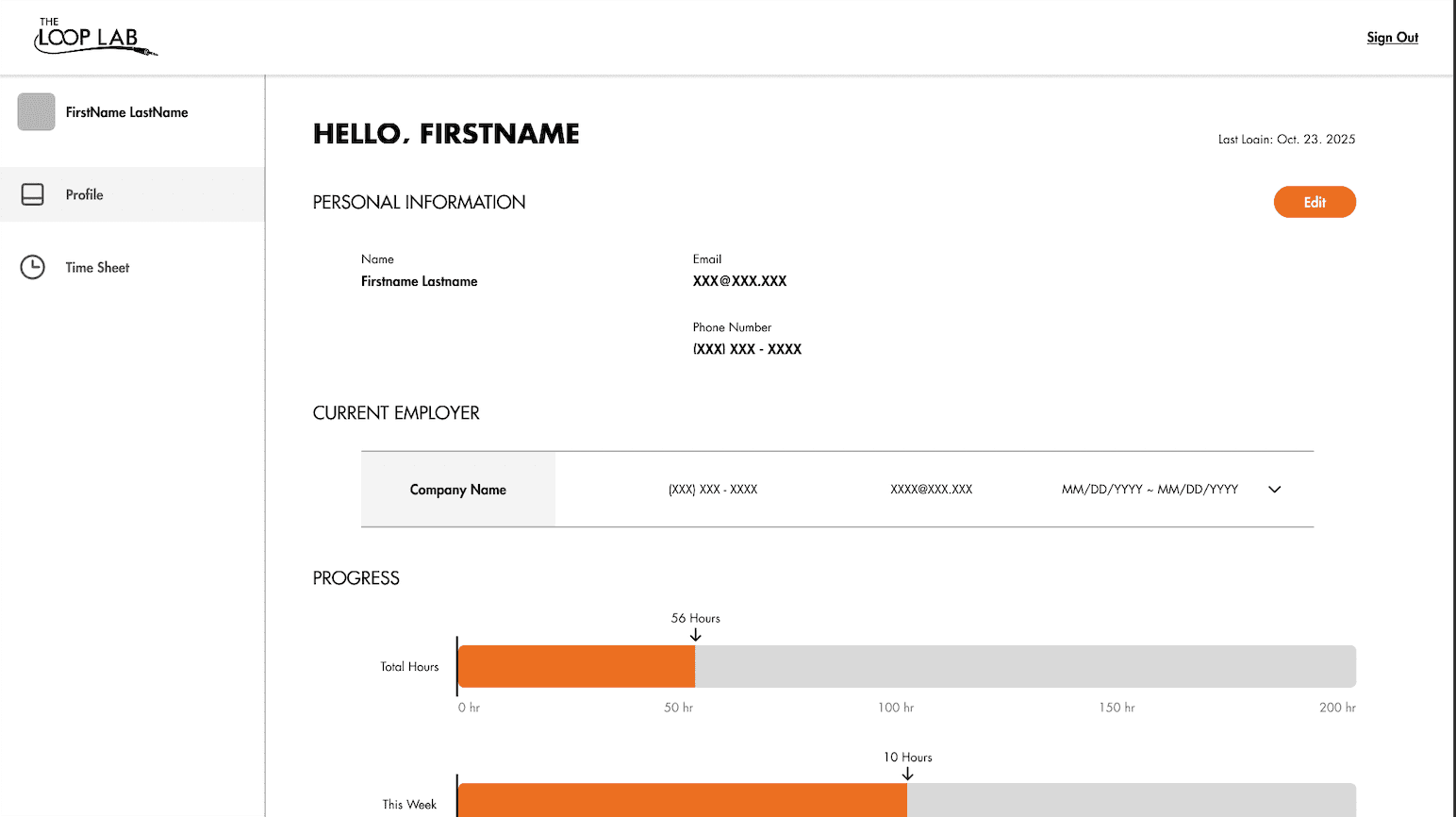Click the orange Total Hours progress bar
Viewport: 1456px width, 817px height.
coord(576,667)
